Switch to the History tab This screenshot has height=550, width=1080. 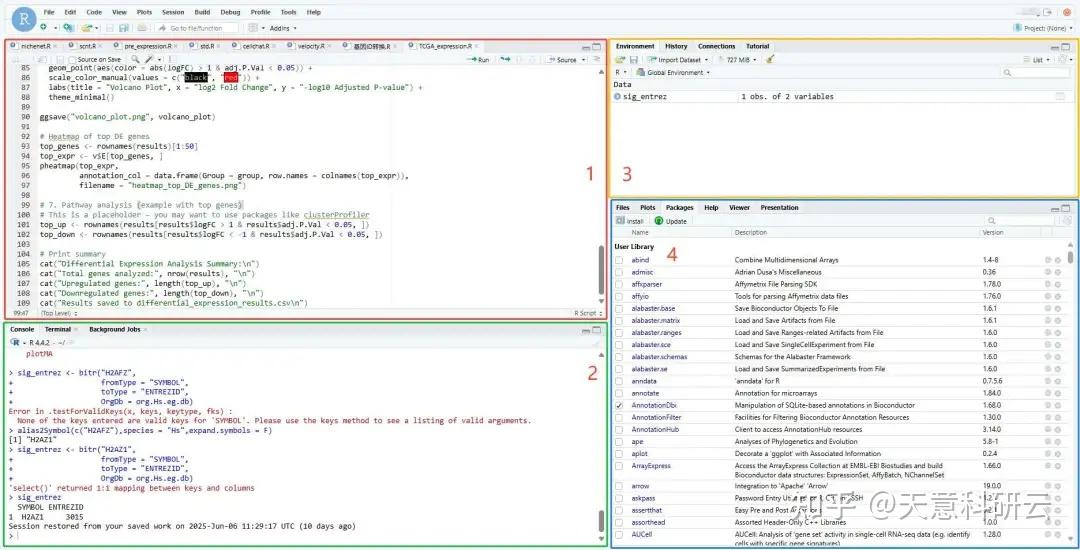point(676,46)
